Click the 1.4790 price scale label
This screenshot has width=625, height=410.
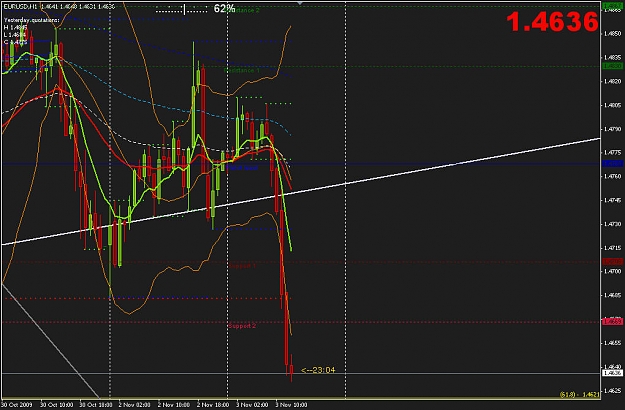pyautogui.click(x=612, y=129)
